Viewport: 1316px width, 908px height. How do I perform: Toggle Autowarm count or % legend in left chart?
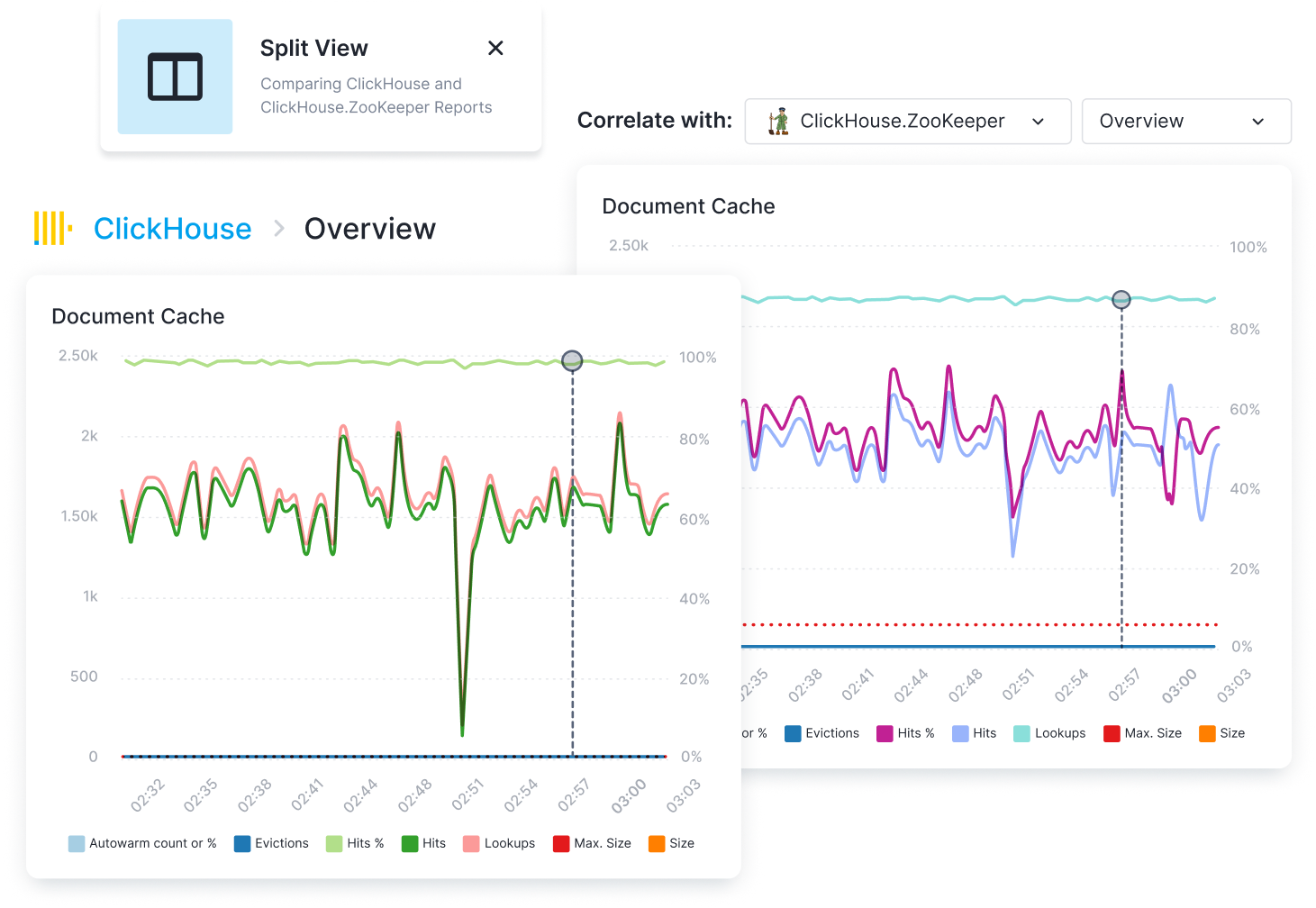(142, 843)
